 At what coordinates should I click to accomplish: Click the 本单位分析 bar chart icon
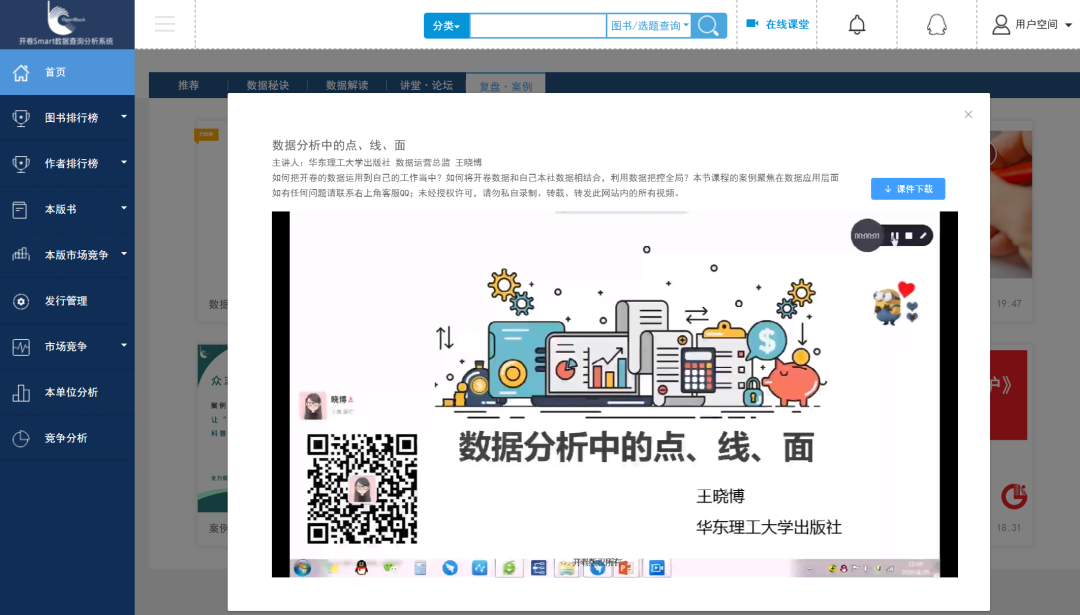[21, 393]
